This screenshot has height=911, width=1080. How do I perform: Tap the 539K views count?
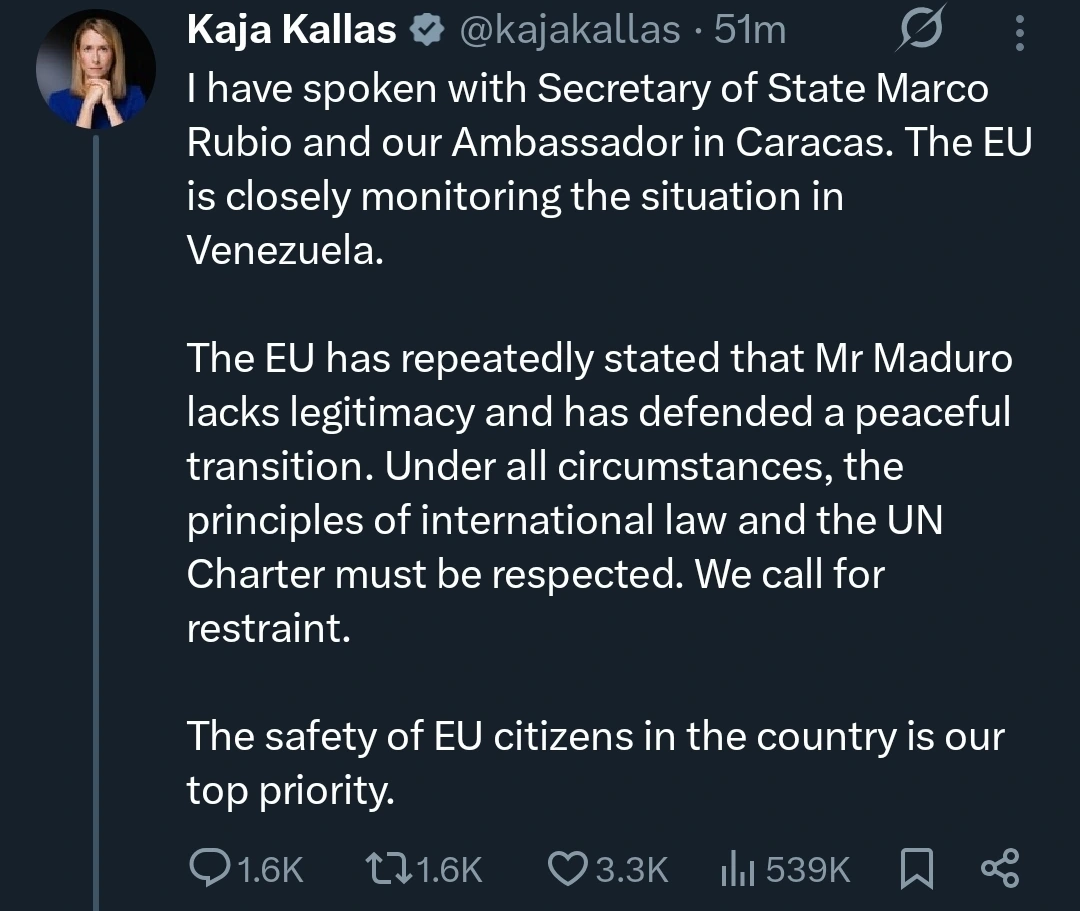point(807,869)
